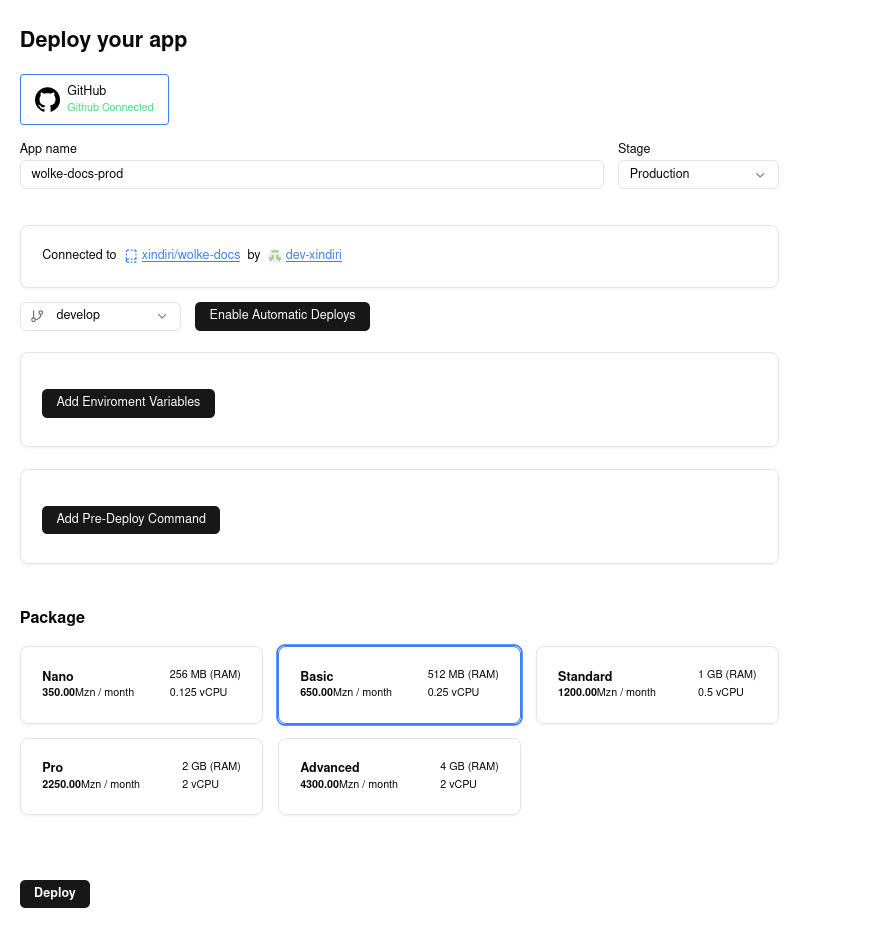Click the chevron arrow in Stage selector

pyautogui.click(x=760, y=175)
